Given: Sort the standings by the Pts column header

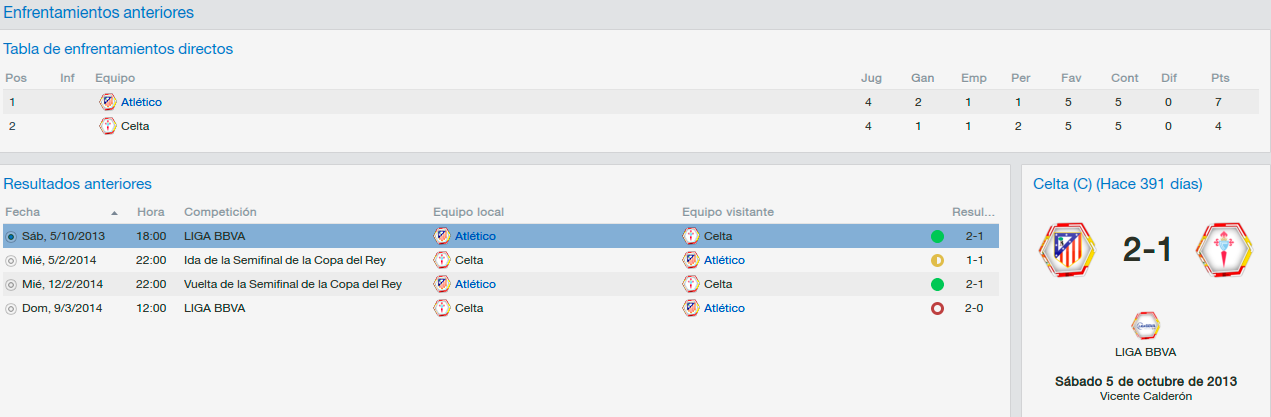Looking at the screenshot, I should point(1220,78).
